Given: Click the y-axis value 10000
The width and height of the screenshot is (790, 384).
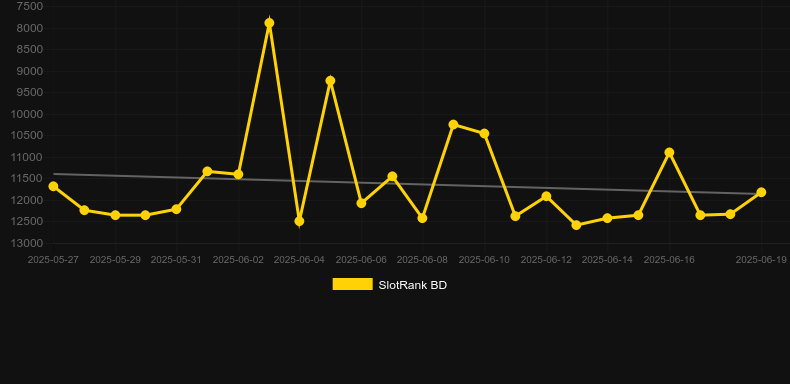Looking at the screenshot, I should tap(27, 114).
